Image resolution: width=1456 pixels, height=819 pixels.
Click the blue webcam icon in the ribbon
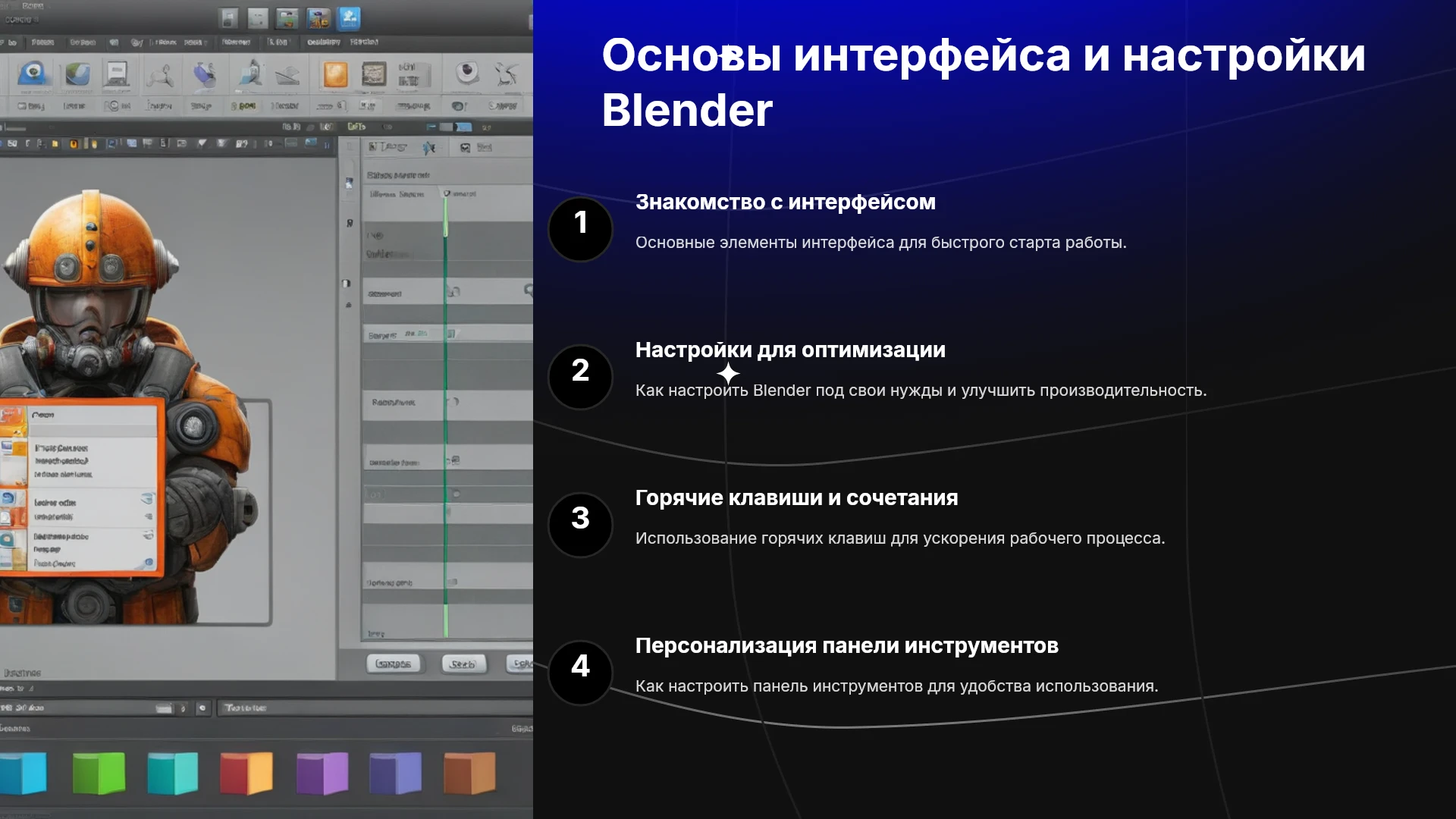tap(33, 74)
